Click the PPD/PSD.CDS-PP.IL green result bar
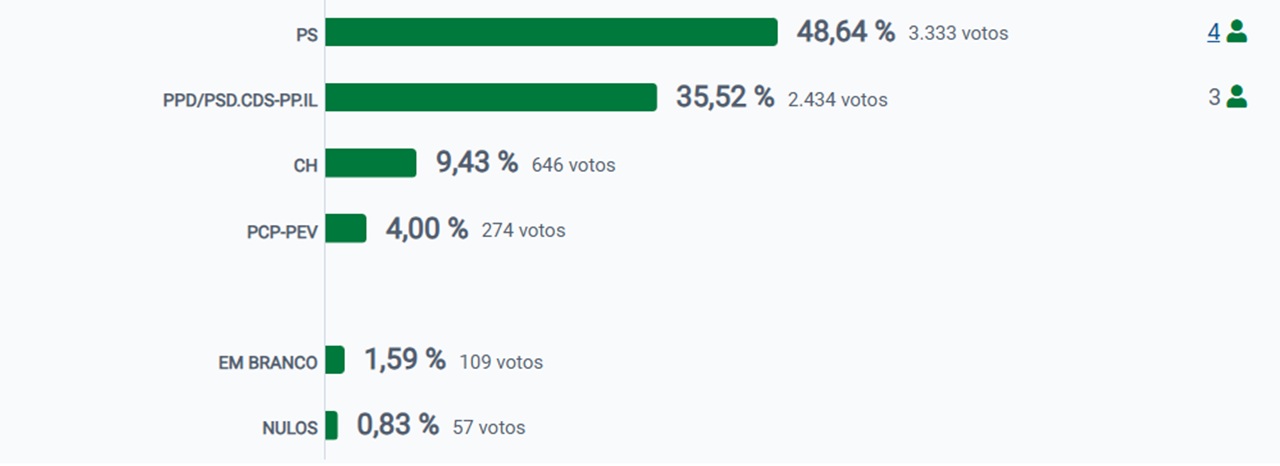The height and width of the screenshot is (466, 1280). [x=491, y=97]
